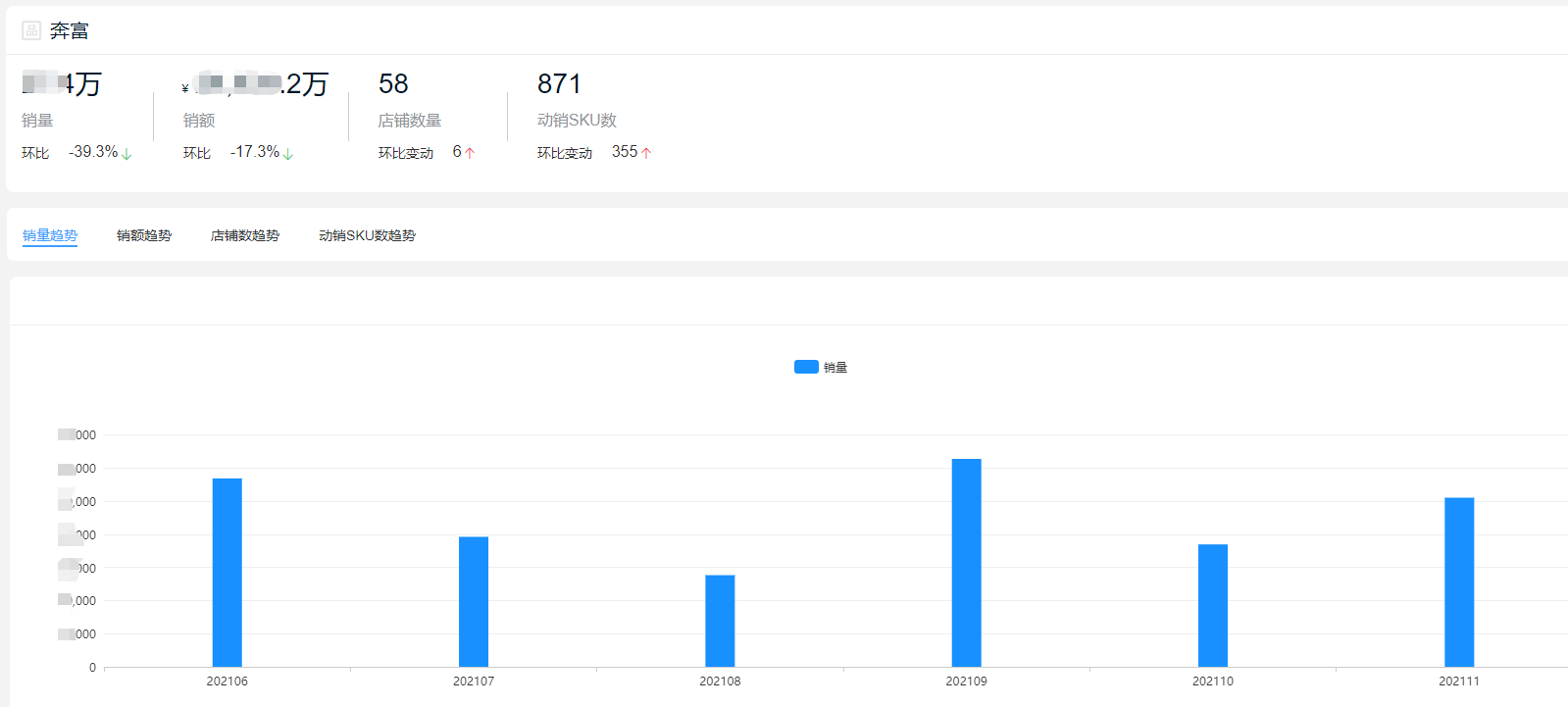Click the 202109 sales bar
This screenshot has height=707, width=1568.
pyautogui.click(x=967, y=563)
